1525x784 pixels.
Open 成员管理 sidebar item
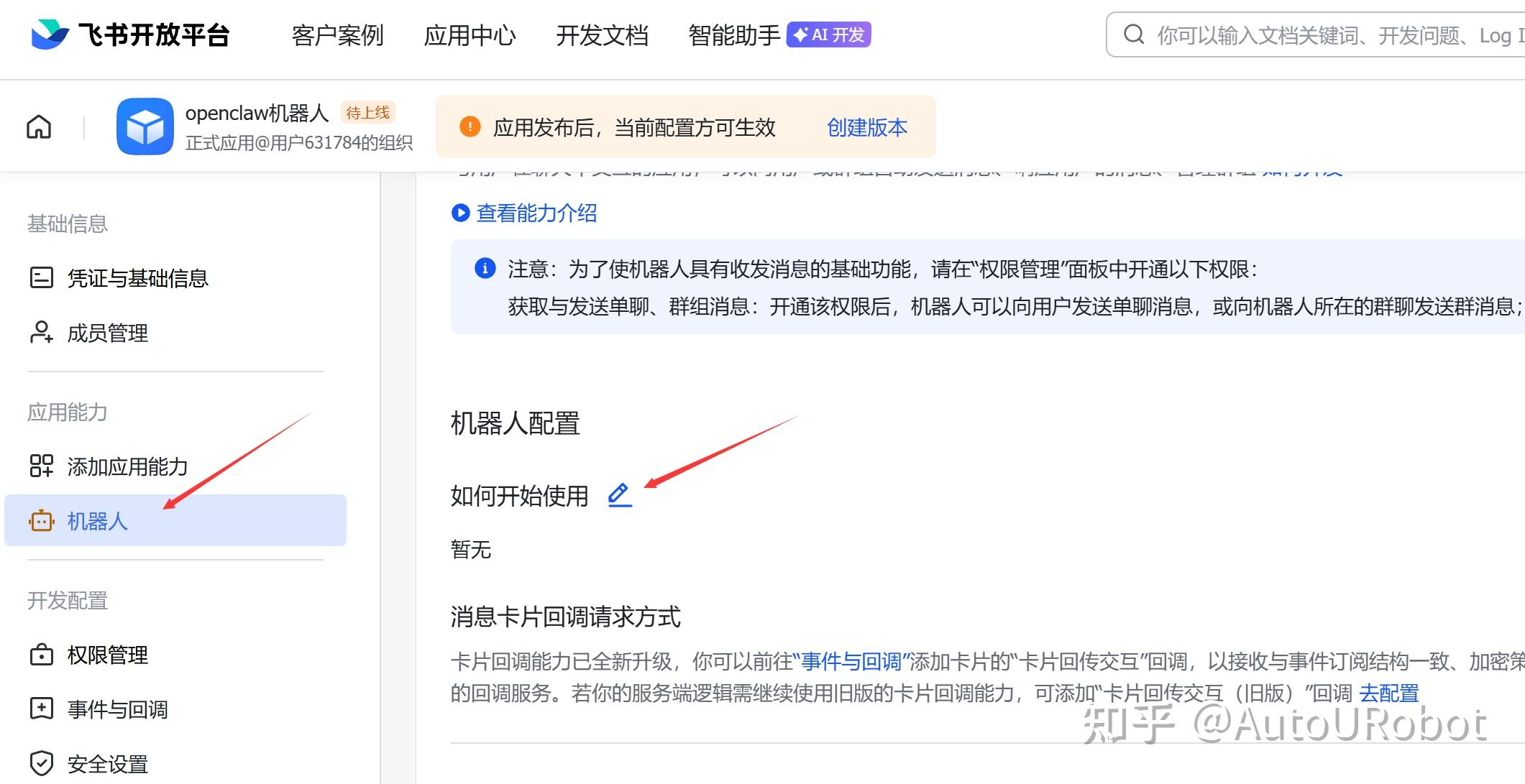107,333
